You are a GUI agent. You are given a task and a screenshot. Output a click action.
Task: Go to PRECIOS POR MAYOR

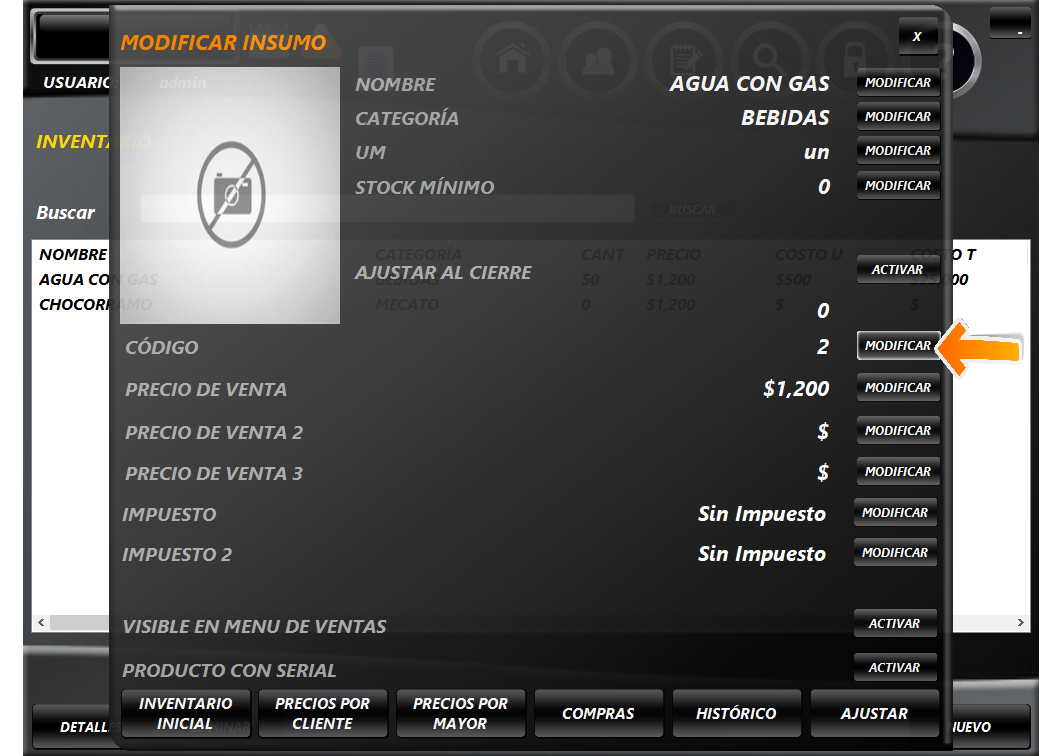click(x=460, y=713)
